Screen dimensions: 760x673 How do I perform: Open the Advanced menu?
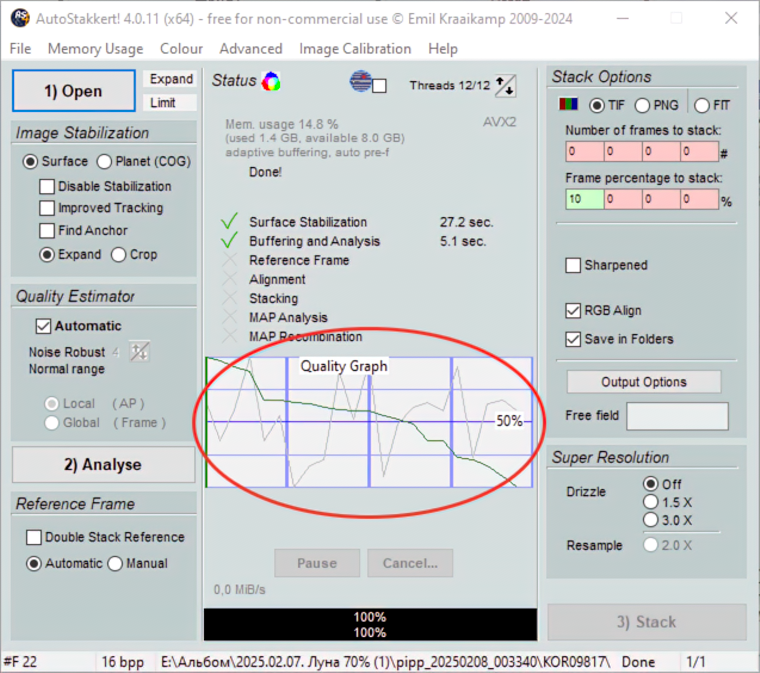tap(251, 48)
